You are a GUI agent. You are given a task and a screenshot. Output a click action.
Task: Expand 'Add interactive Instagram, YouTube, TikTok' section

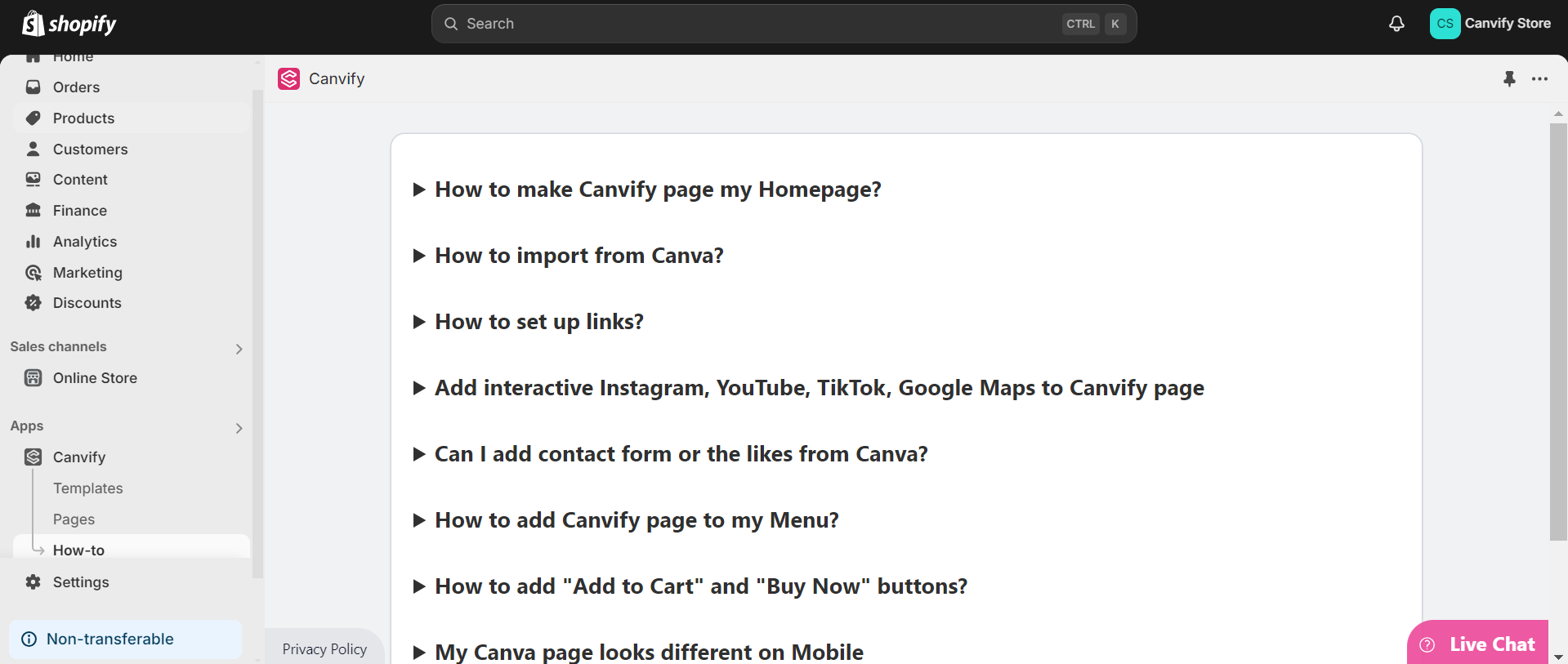(x=808, y=388)
